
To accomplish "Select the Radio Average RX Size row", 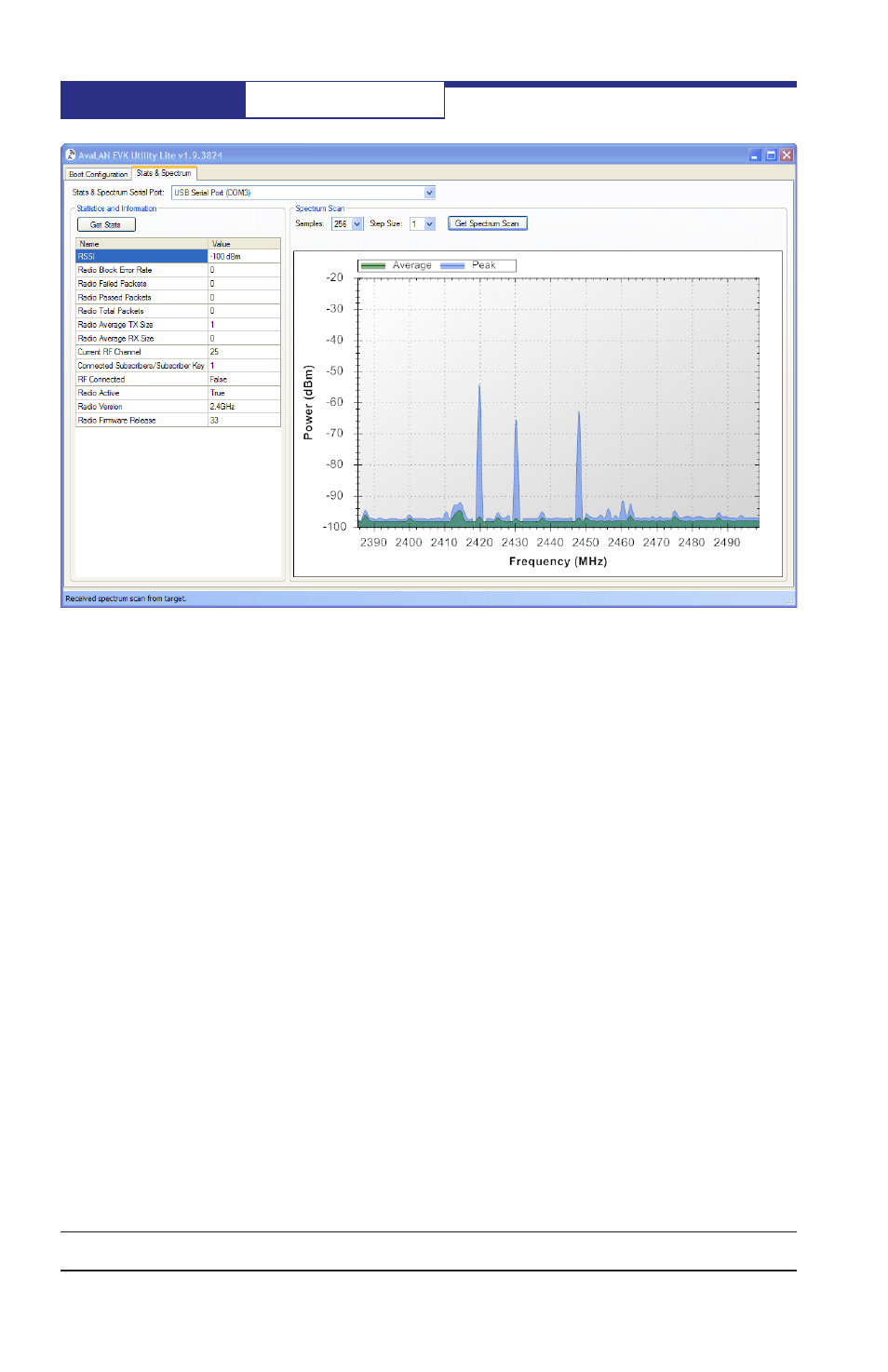I will point(178,338).
